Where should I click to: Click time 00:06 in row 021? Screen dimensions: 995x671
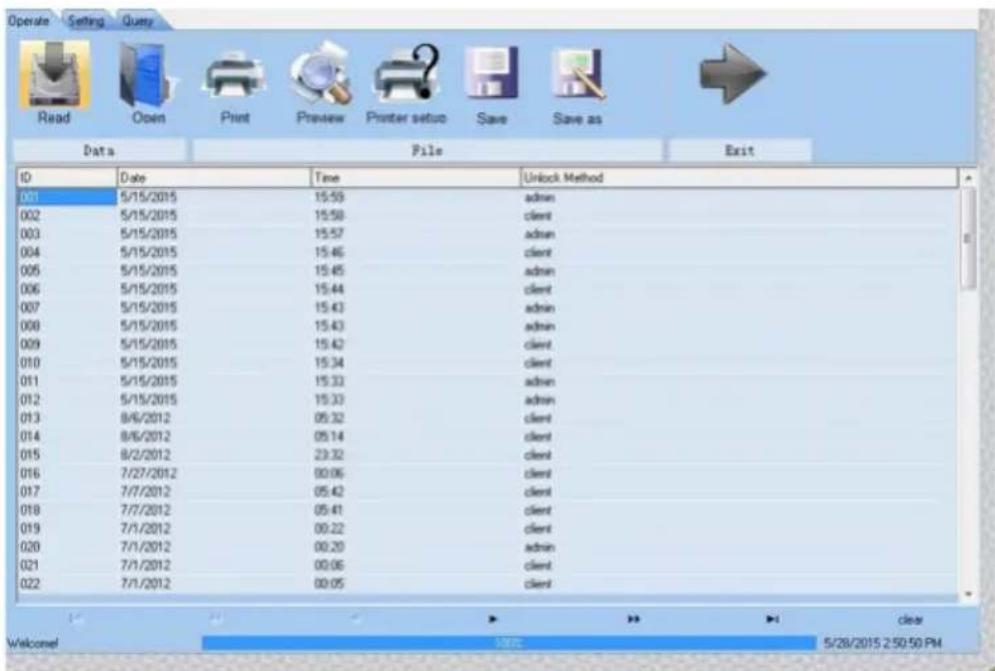pyautogui.click(x=329, y=566)
